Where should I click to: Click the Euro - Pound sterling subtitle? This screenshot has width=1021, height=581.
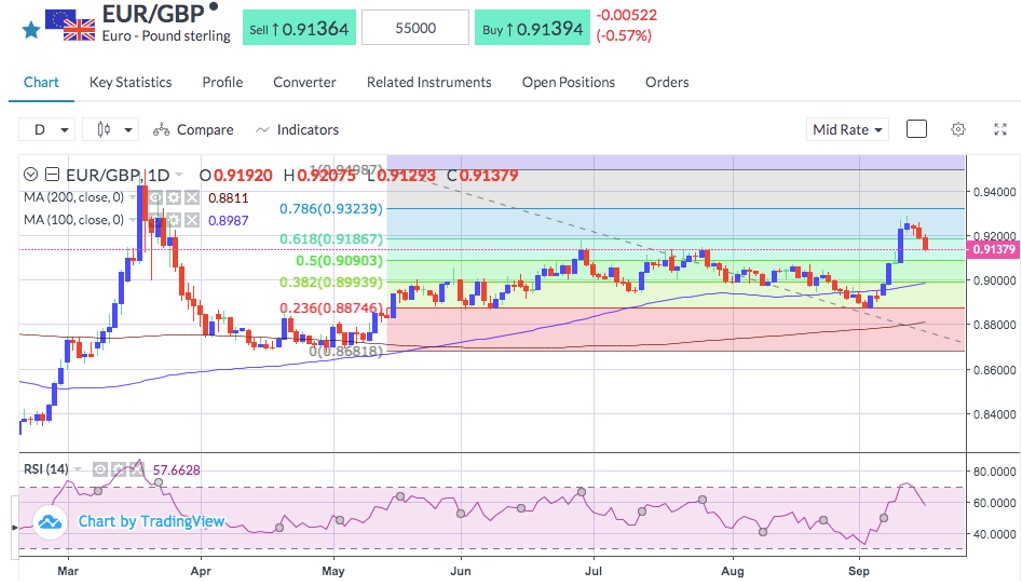[166, 36]
